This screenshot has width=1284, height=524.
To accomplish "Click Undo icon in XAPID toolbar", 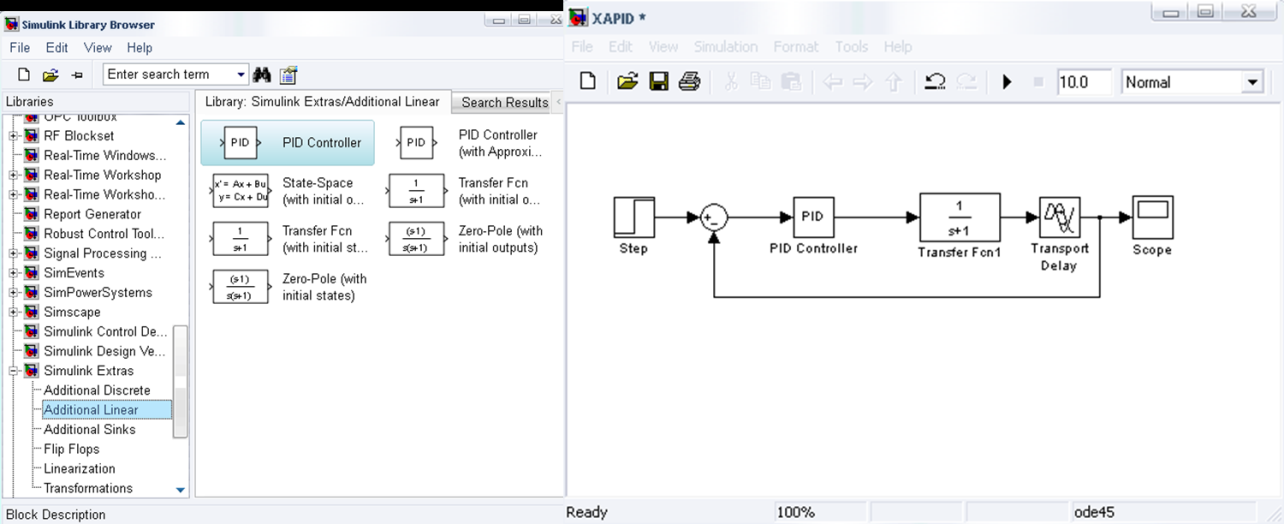I will tap(935, 82).
